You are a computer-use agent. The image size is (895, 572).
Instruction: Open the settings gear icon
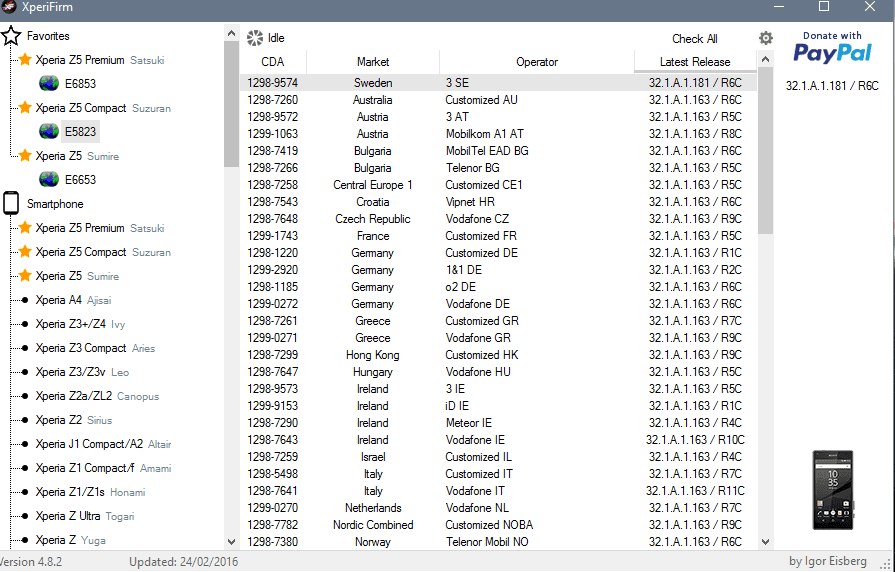click(x=765, y=38)
